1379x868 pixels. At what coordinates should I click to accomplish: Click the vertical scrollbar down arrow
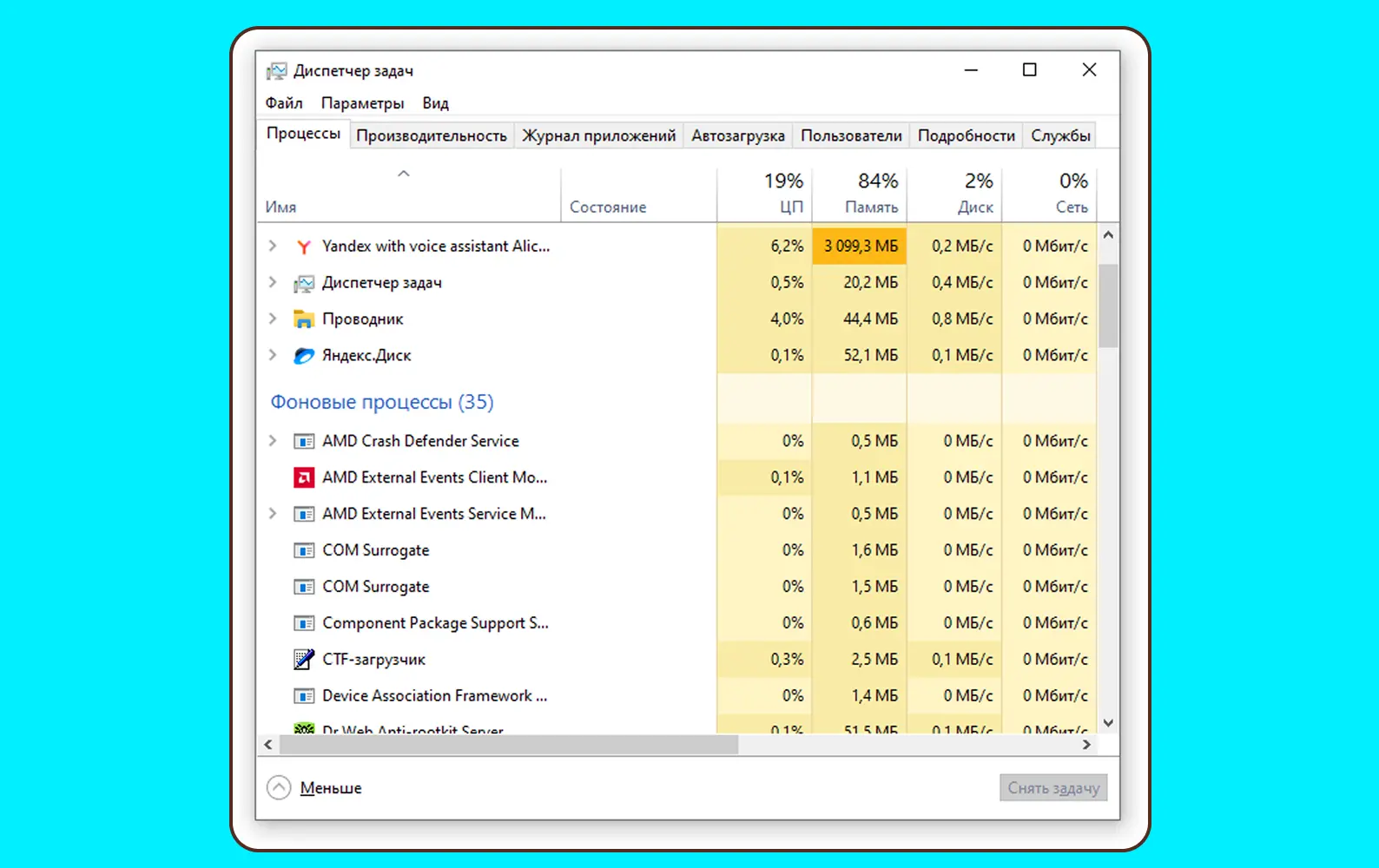1108,723
